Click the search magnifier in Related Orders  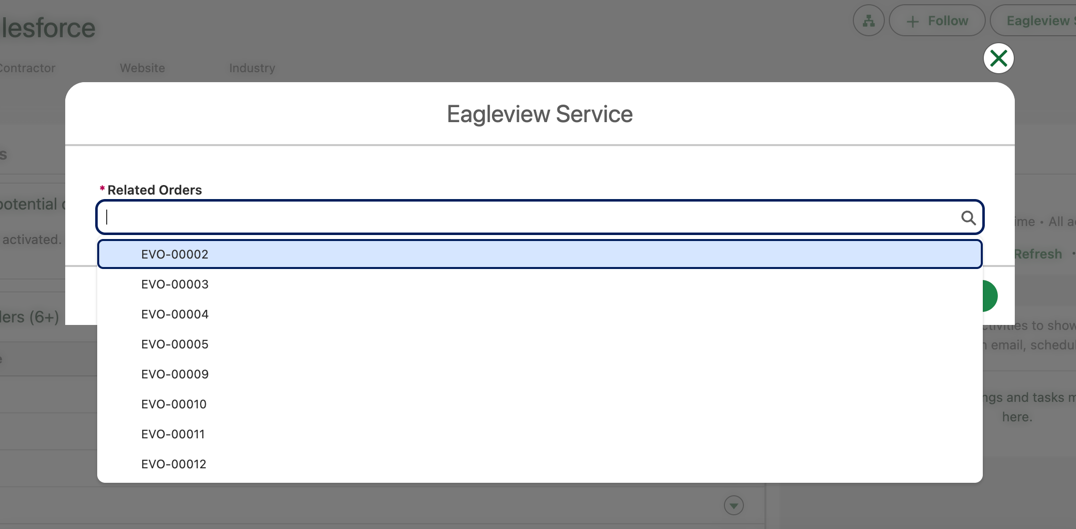coord(968,218)
